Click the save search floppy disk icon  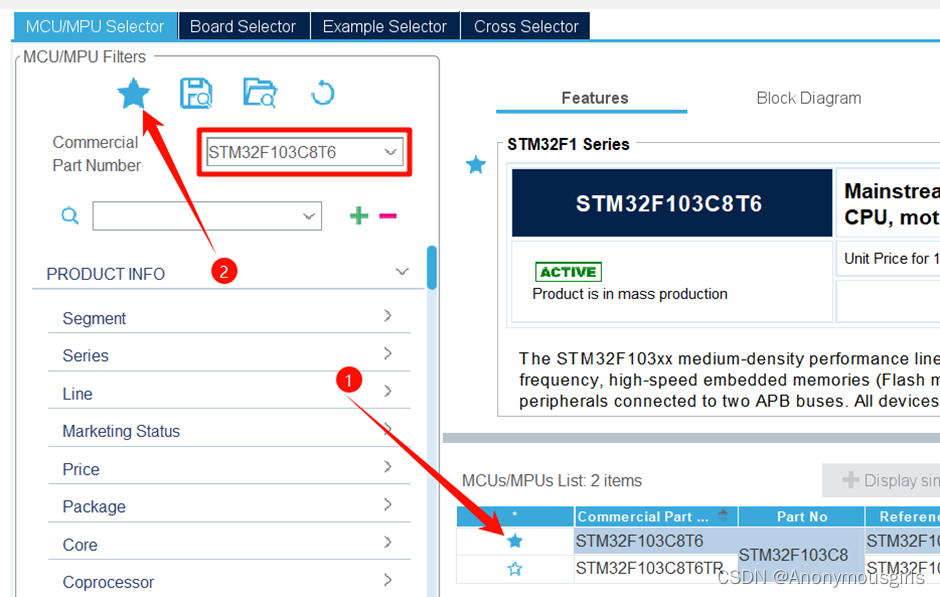pyautogui.click(x=197, y=93)
